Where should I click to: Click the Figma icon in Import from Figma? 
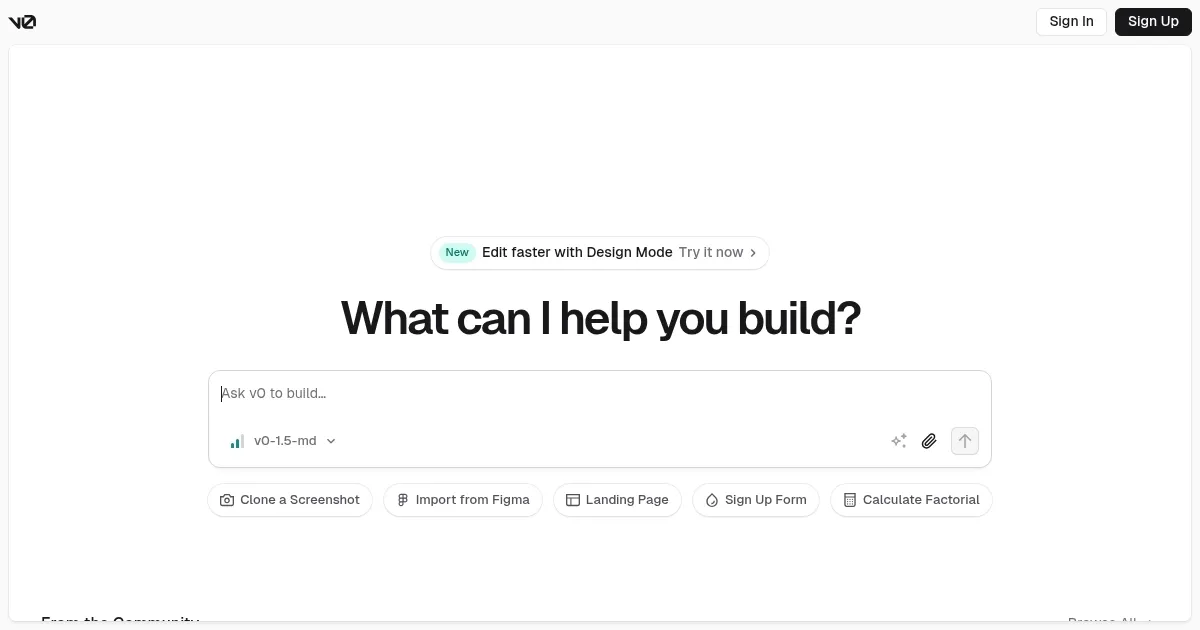403,499
